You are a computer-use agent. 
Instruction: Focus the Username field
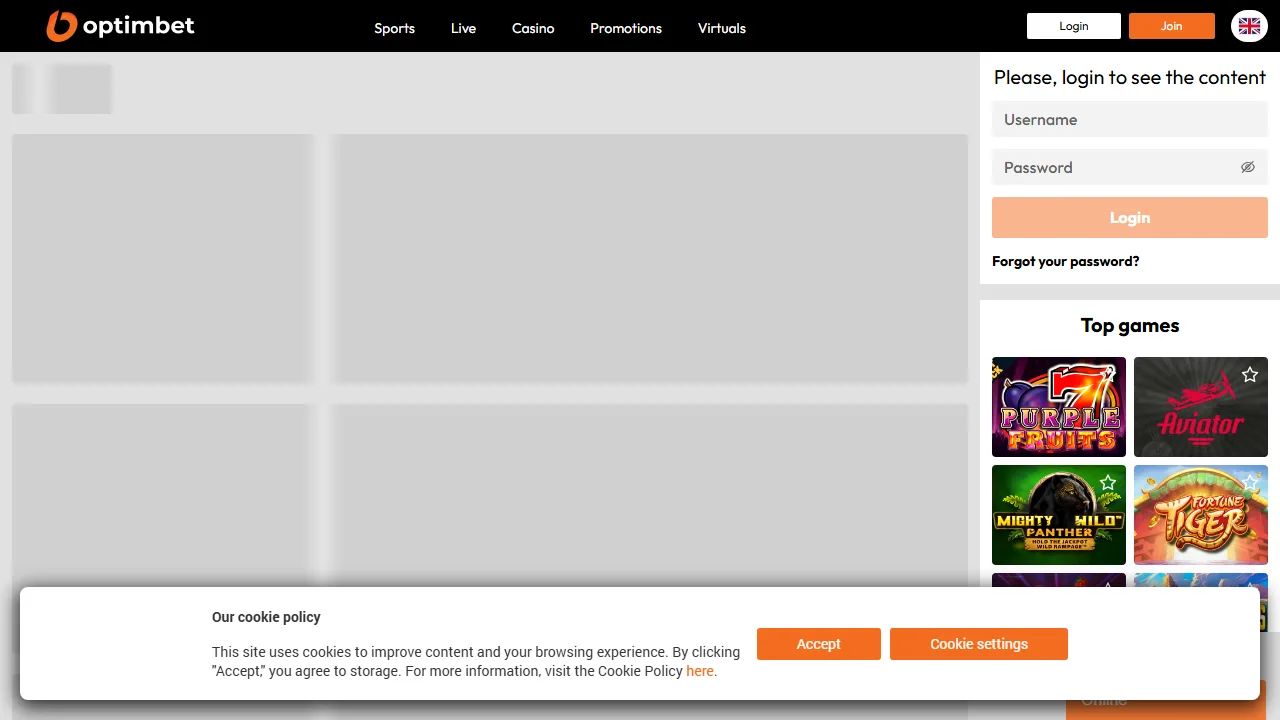pyautogui.click(x=1130, y=119)
